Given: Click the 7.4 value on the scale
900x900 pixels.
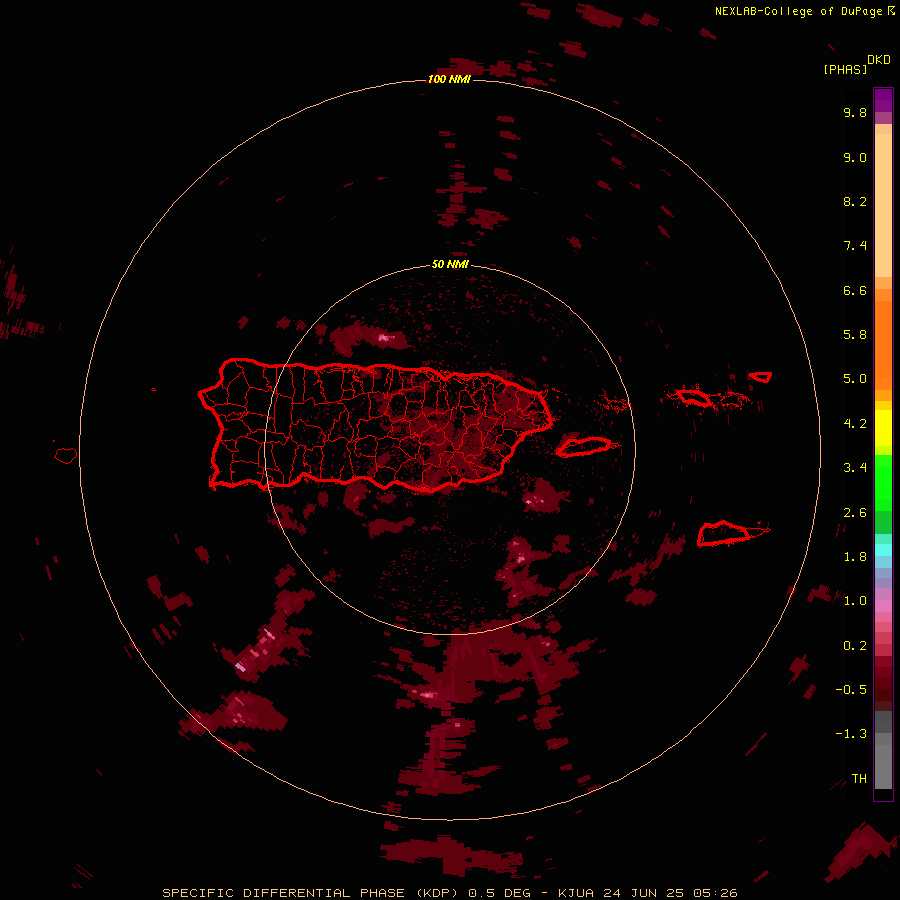Looking at the screenshot, I should 855,246.
